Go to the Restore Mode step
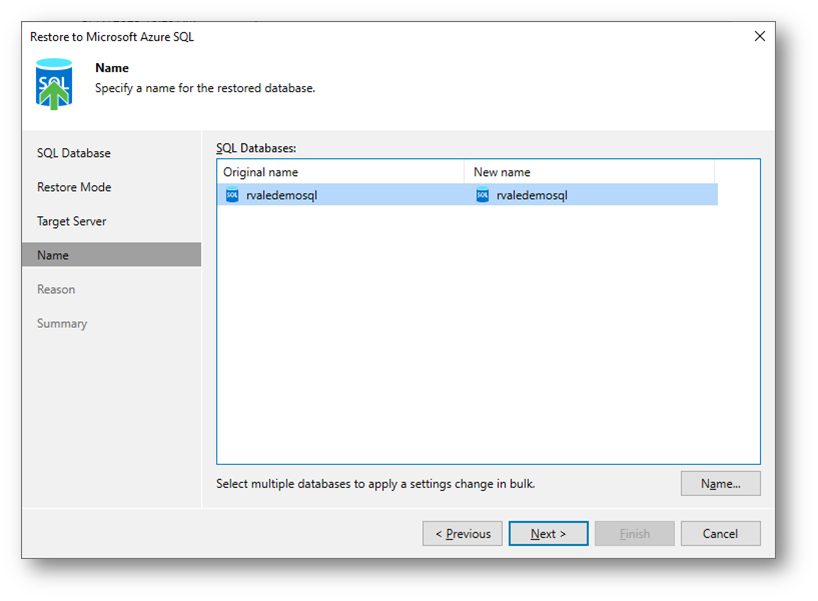The width and height of the screenshot is (818, 601). pos(74,187)
